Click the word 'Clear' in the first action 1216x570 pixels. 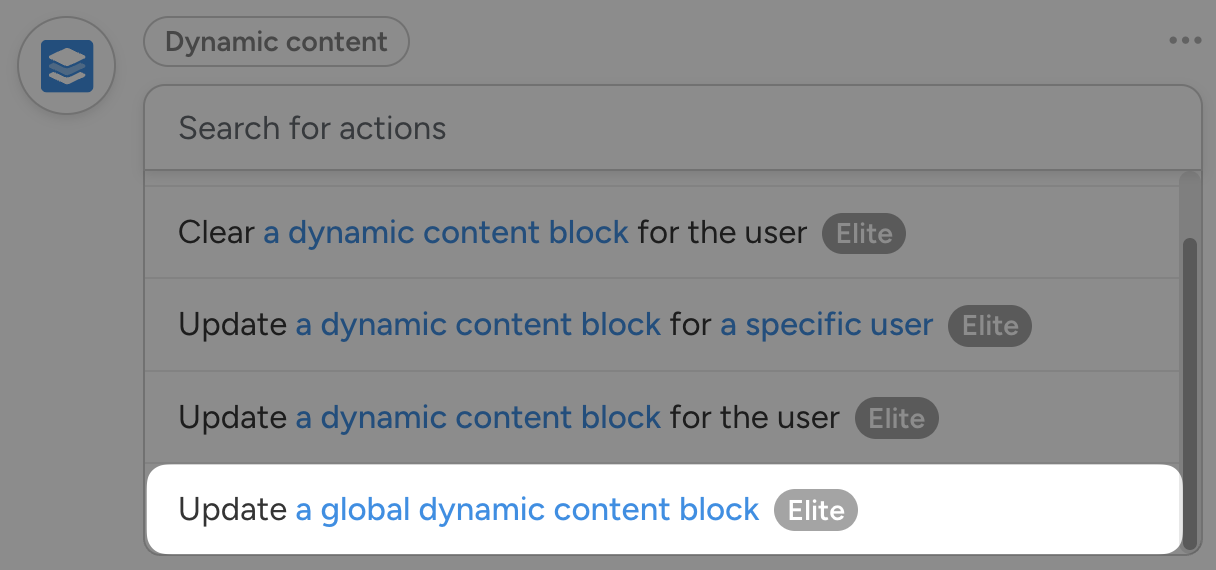coord(216,233)
